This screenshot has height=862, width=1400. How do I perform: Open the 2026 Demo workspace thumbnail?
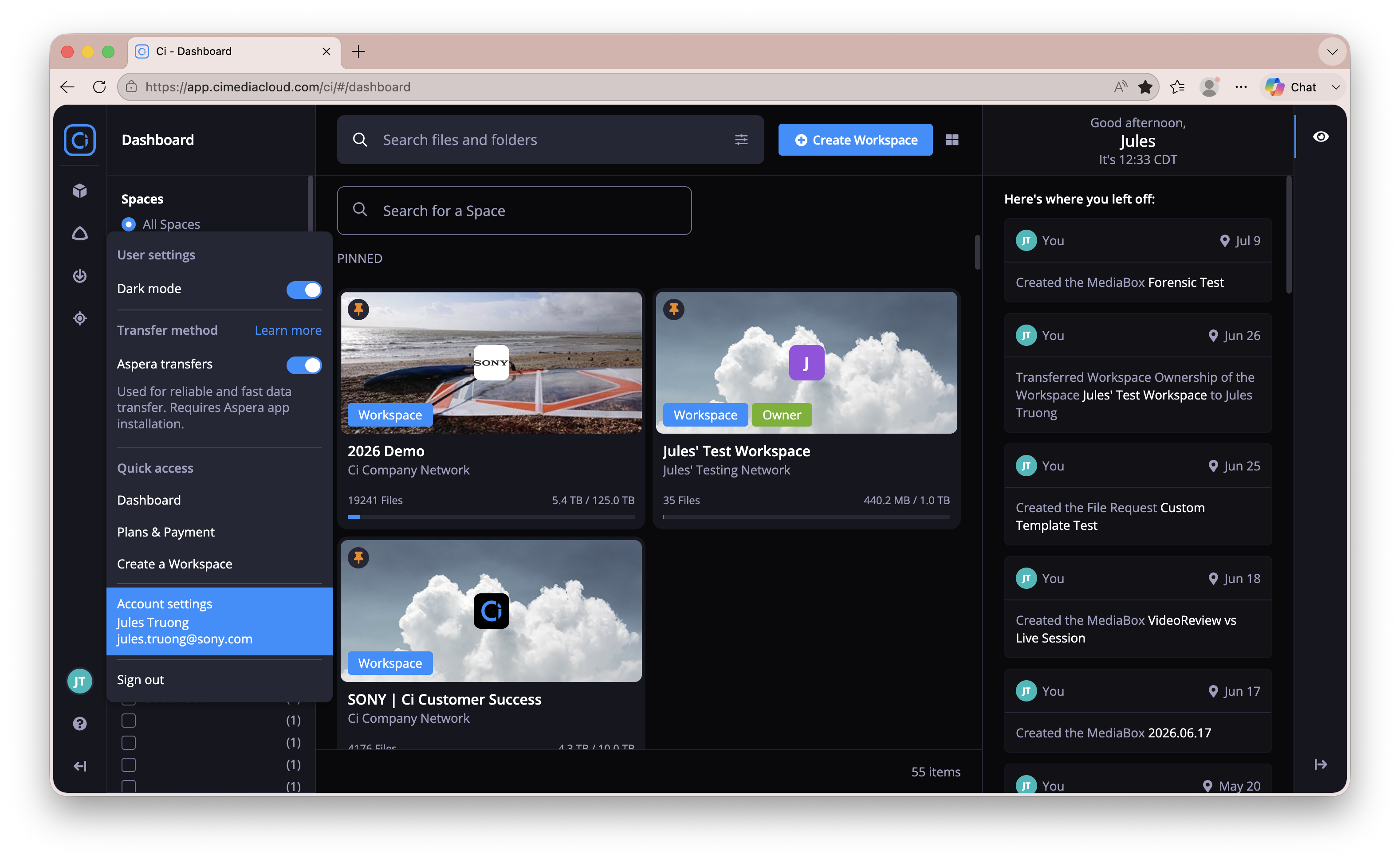click(491, 363)
